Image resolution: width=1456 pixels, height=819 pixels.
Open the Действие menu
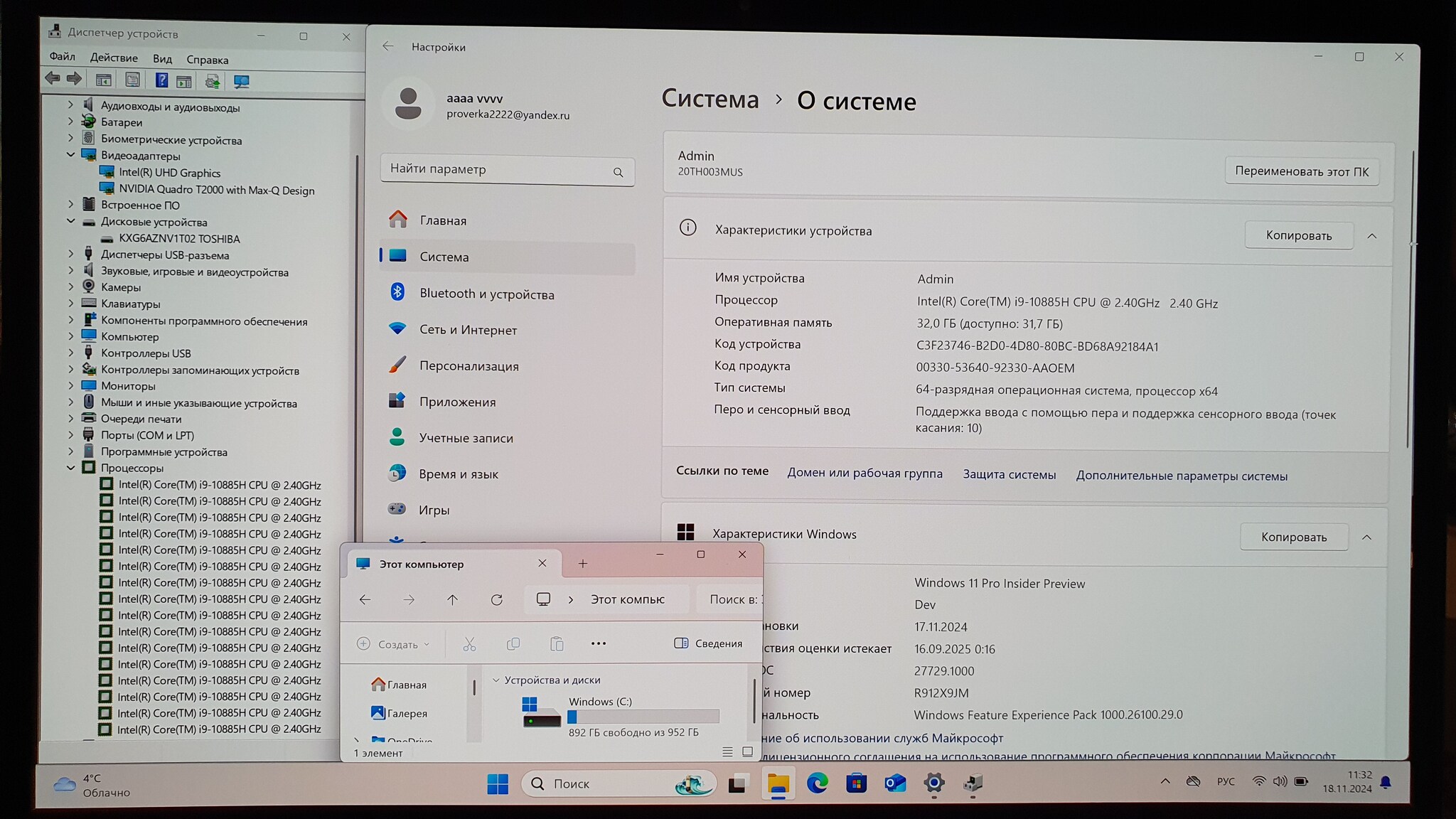pos(114,58)
